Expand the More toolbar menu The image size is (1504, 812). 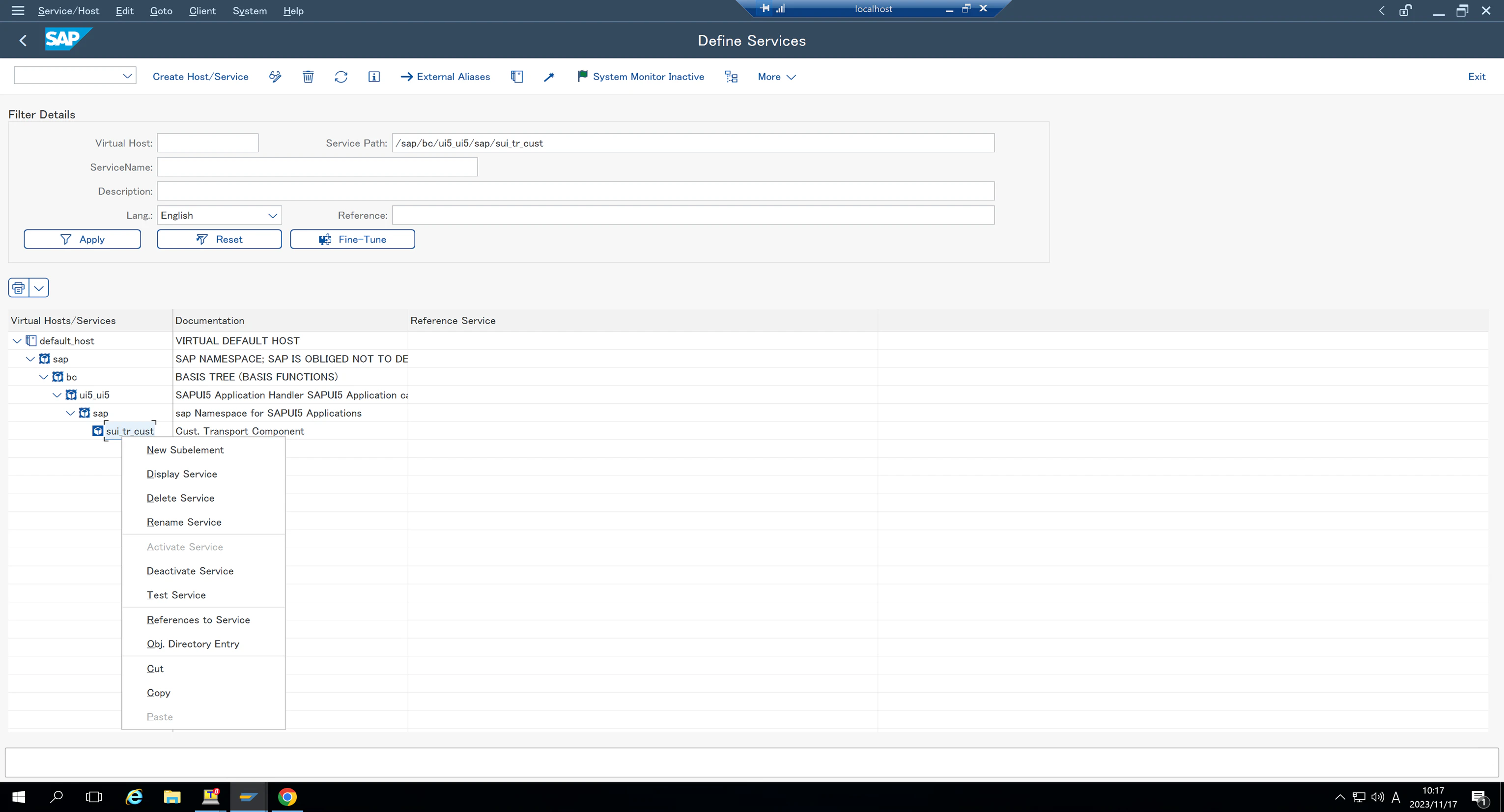[x=776, y=77]
